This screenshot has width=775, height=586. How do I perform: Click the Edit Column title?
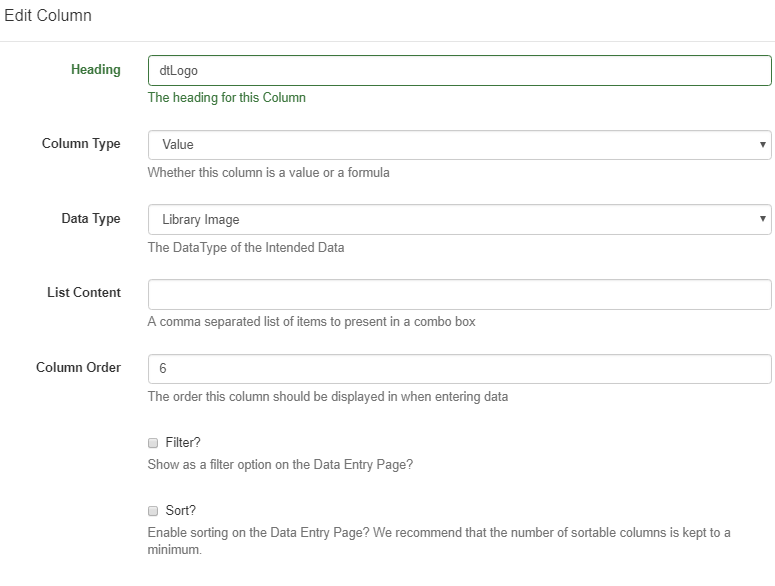48,15
